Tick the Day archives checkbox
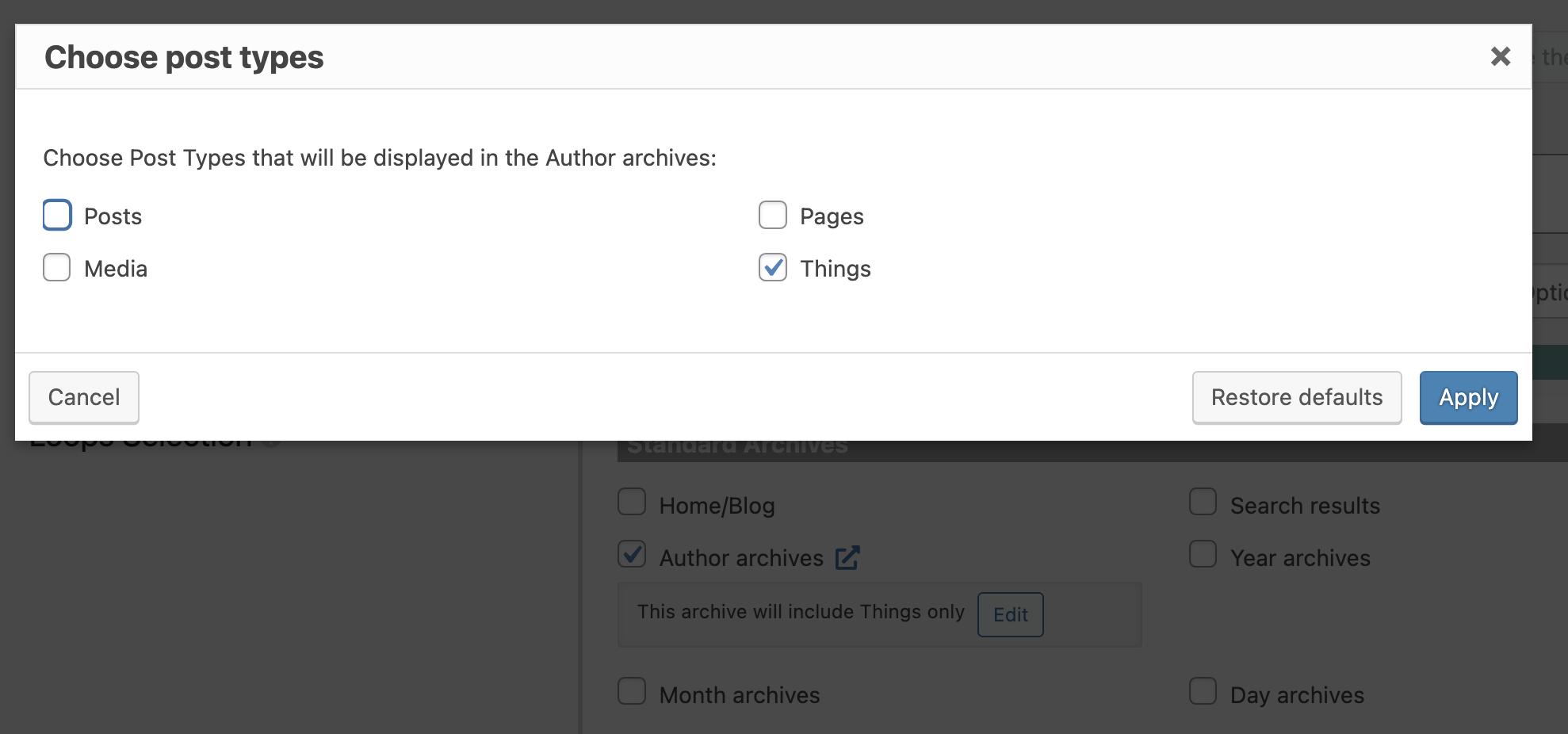Image resolution: width=1568 pixels, height=734 pixels. (1203, 691)
